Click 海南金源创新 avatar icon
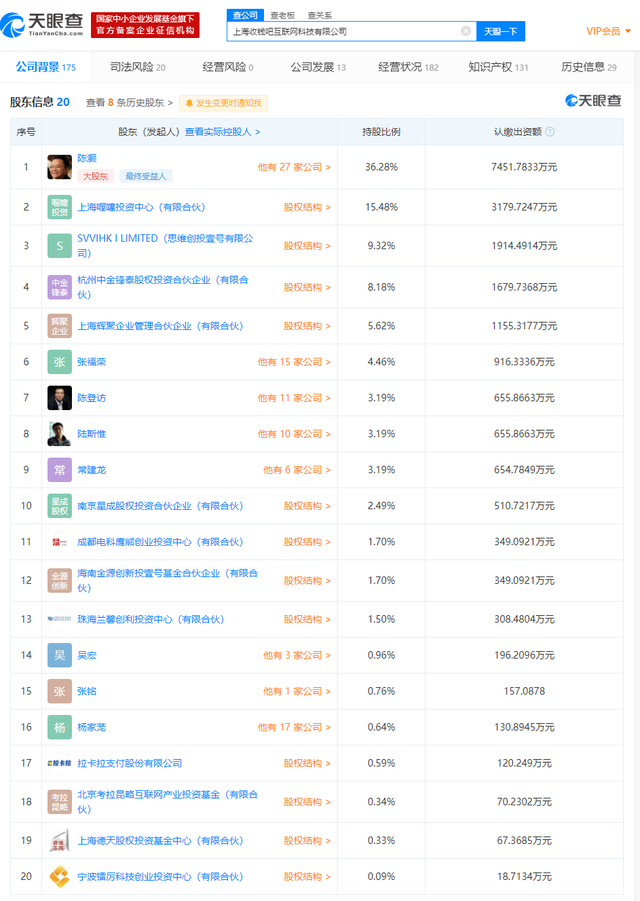Screen dimensions: 640x901 point(60,580)
